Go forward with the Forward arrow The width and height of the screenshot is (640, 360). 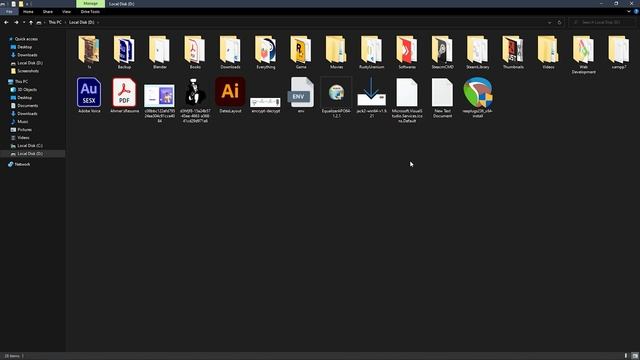16,22
